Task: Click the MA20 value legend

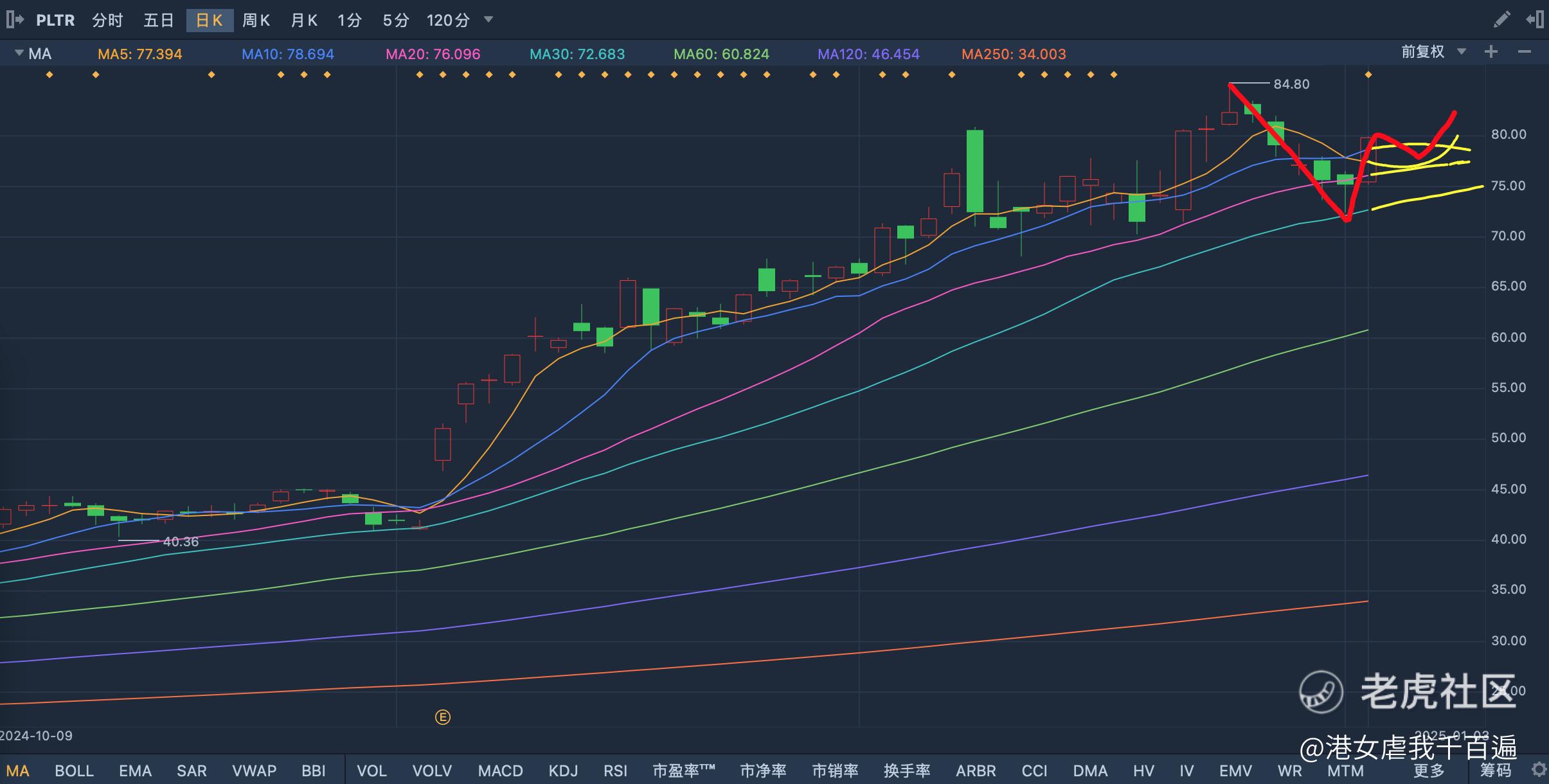Action: [x=433, y=54]
